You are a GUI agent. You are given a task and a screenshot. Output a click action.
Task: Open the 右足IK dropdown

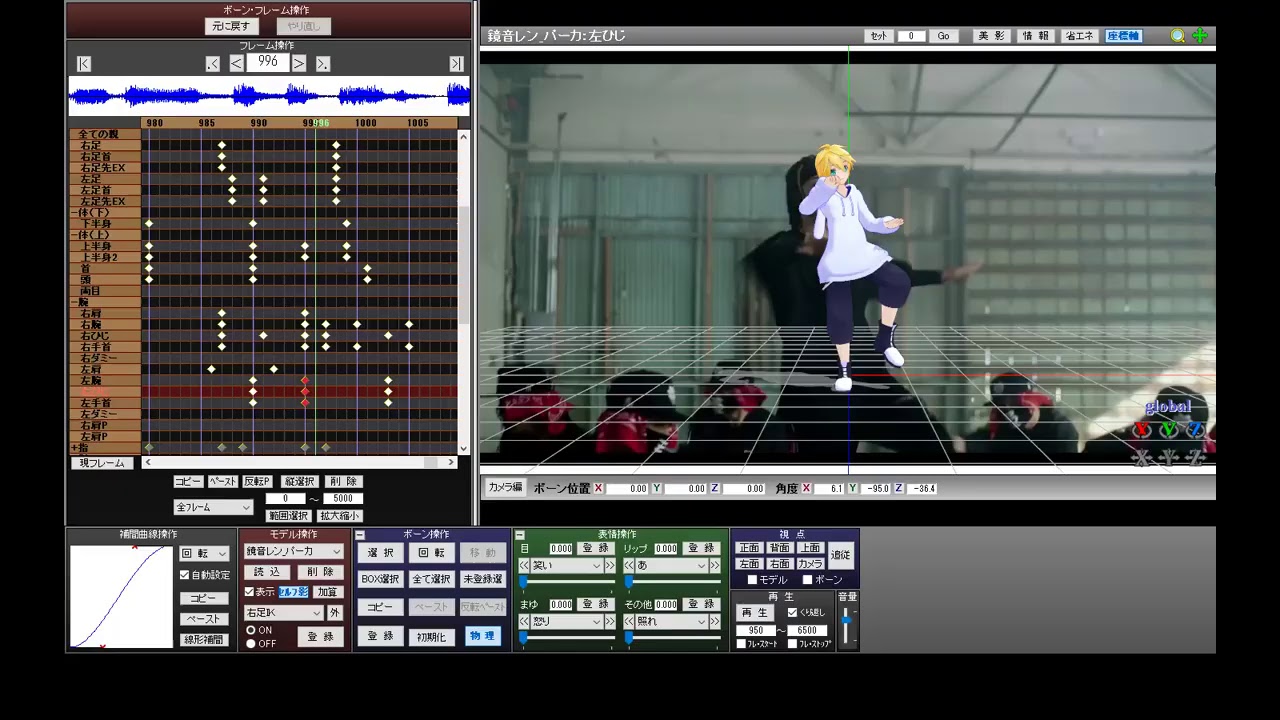pyautogui.click(x=283, y=613)
